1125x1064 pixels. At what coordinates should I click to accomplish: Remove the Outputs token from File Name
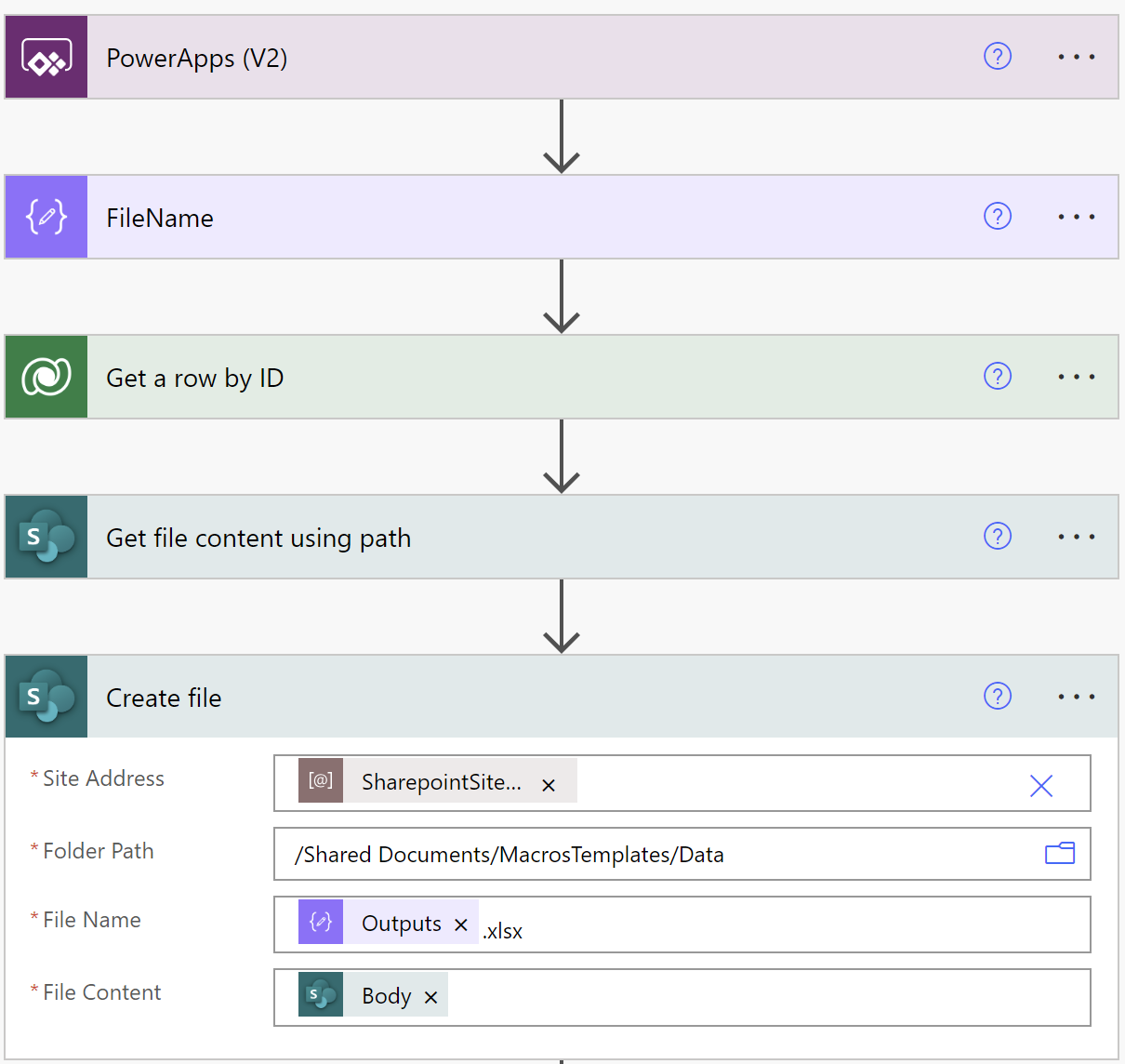coord(461,924)
